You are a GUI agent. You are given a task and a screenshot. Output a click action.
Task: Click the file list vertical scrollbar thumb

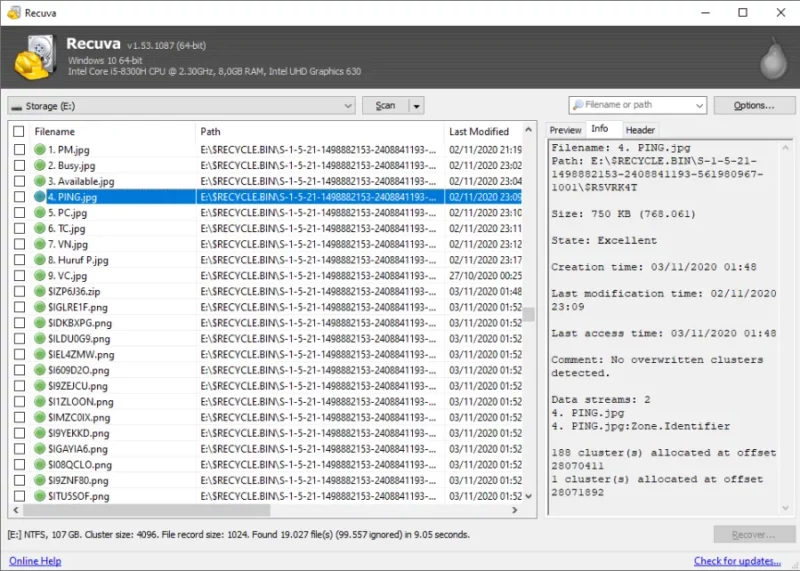coord(529,314)
